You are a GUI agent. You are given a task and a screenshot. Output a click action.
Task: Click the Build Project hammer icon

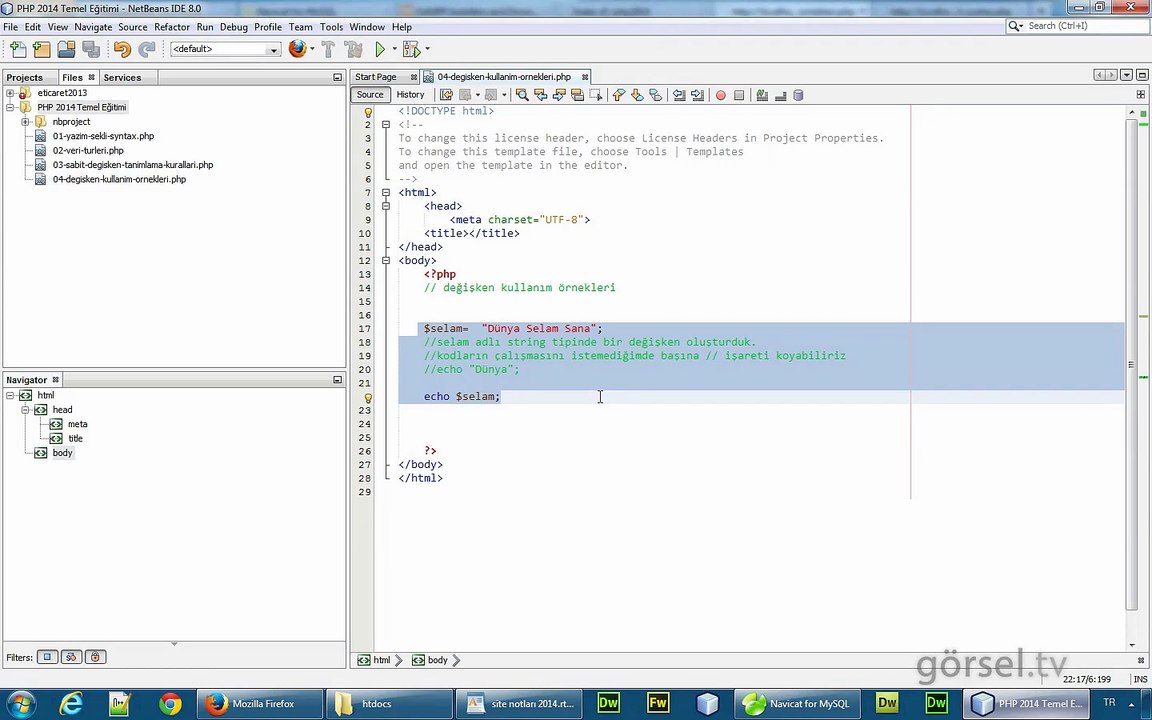[328, 49]
